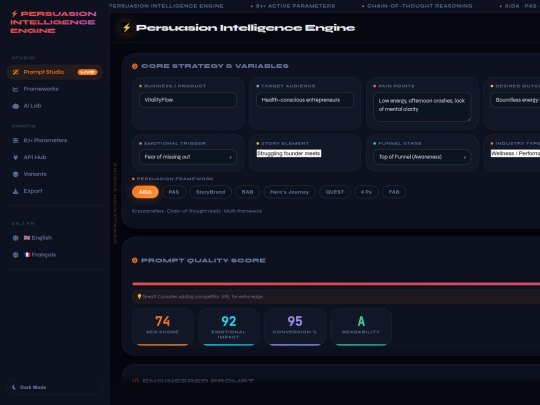540x405 pixels.
Task: Click the Story Element input field
Action: pos(289,153)
